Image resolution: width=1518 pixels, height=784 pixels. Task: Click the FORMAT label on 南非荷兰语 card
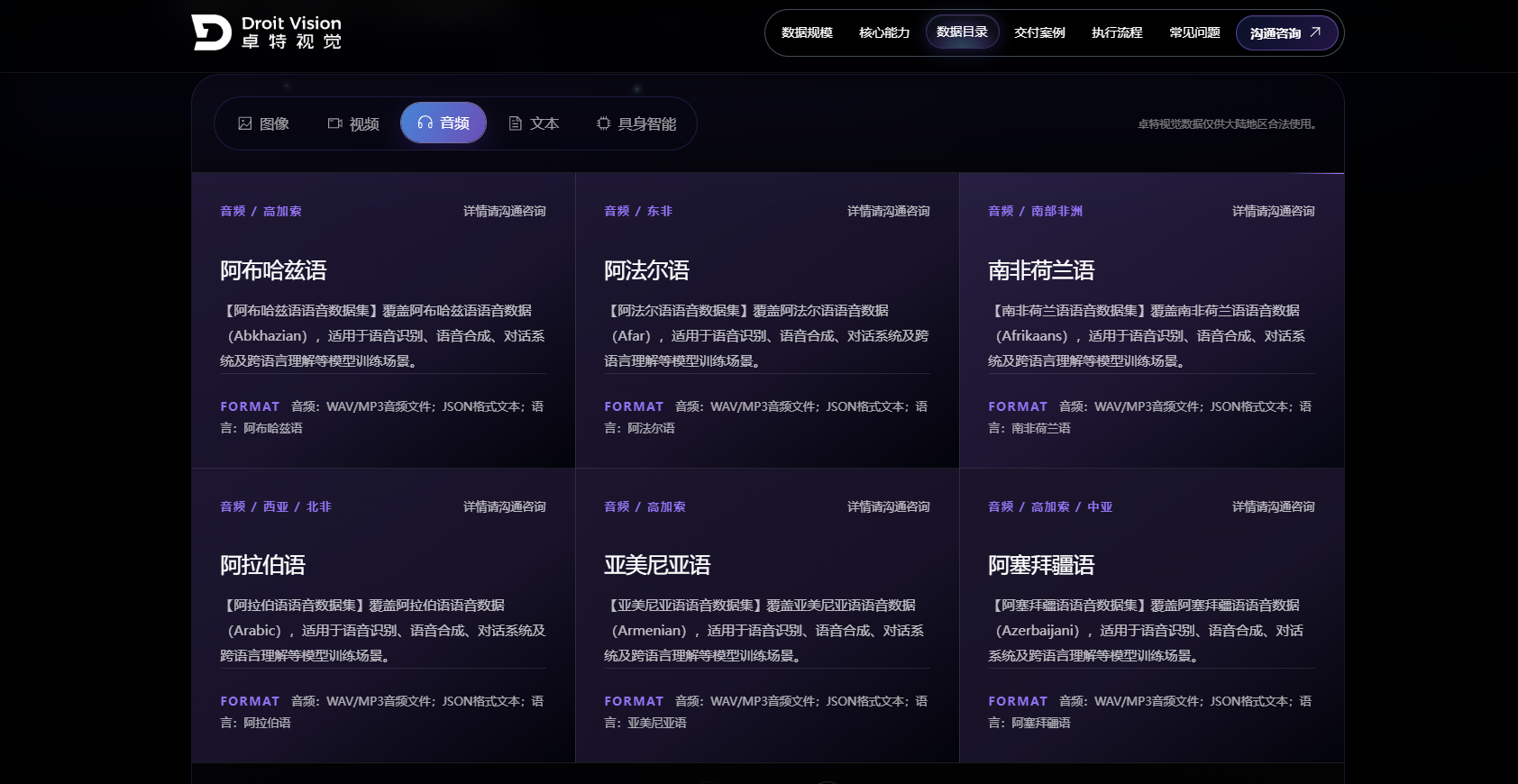click(1018, 406)
